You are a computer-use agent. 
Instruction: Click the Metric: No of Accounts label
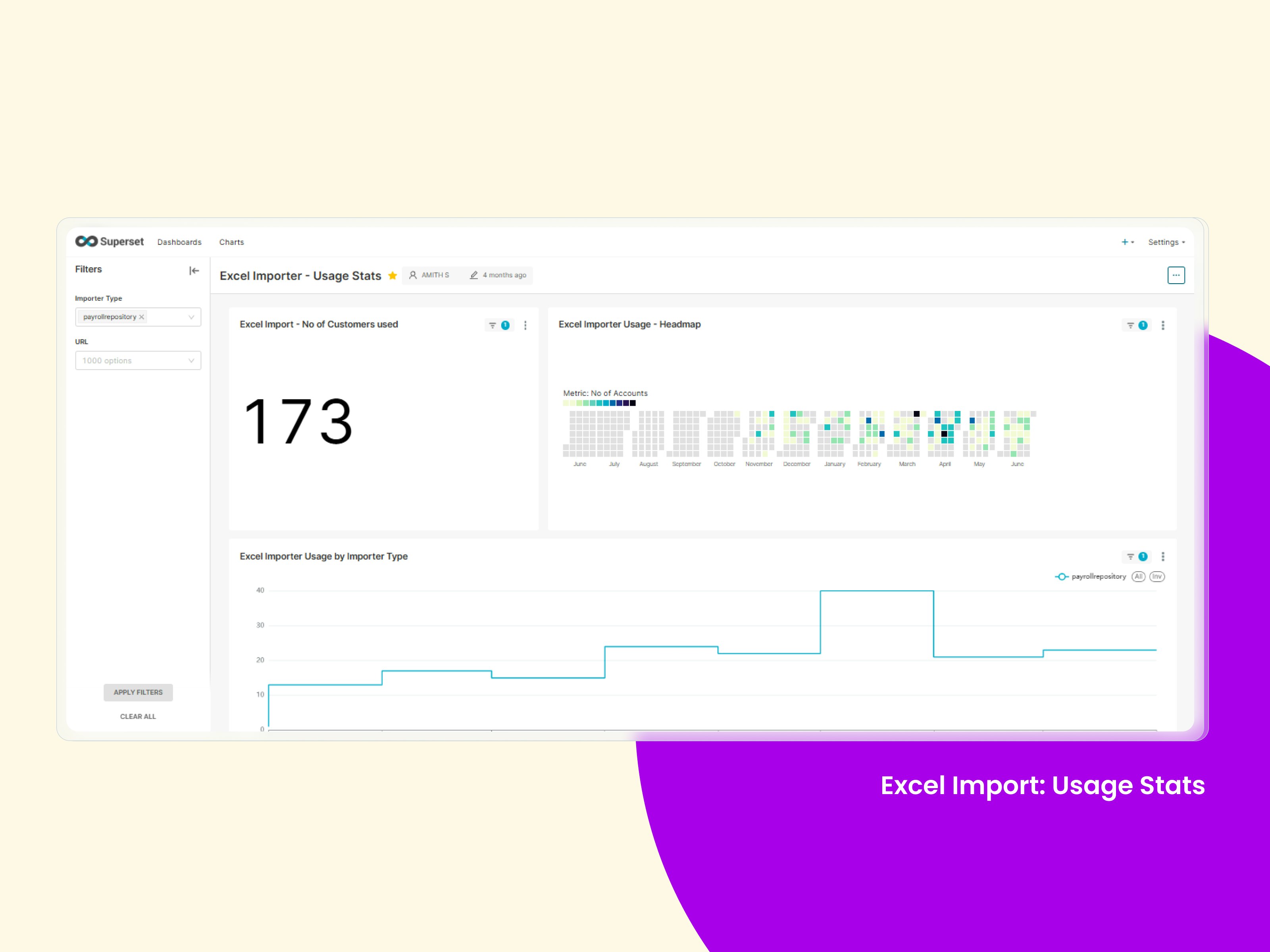[605, 393]
